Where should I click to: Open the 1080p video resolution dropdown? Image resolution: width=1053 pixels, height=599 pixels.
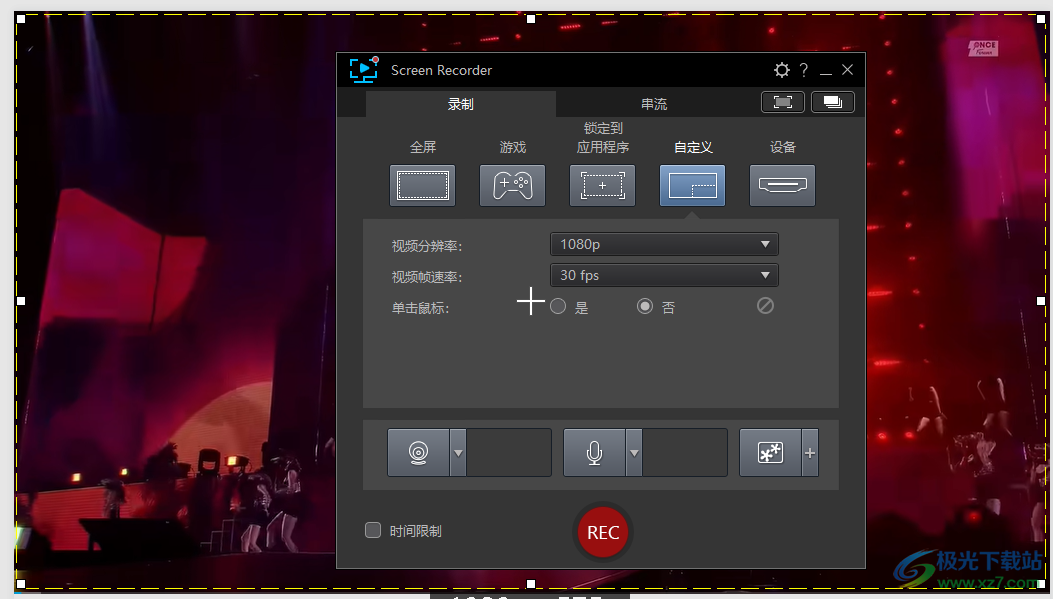pyautogui.click(x=664, y=243)
